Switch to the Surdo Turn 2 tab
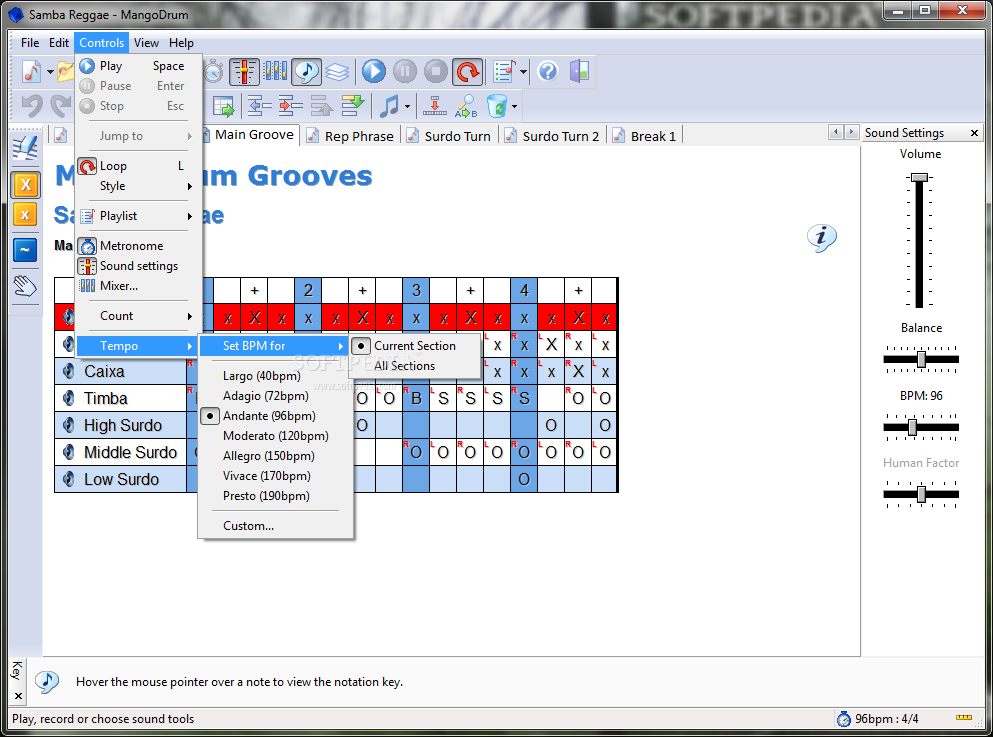This screenshot has width=993, height=737. [552, 136]
